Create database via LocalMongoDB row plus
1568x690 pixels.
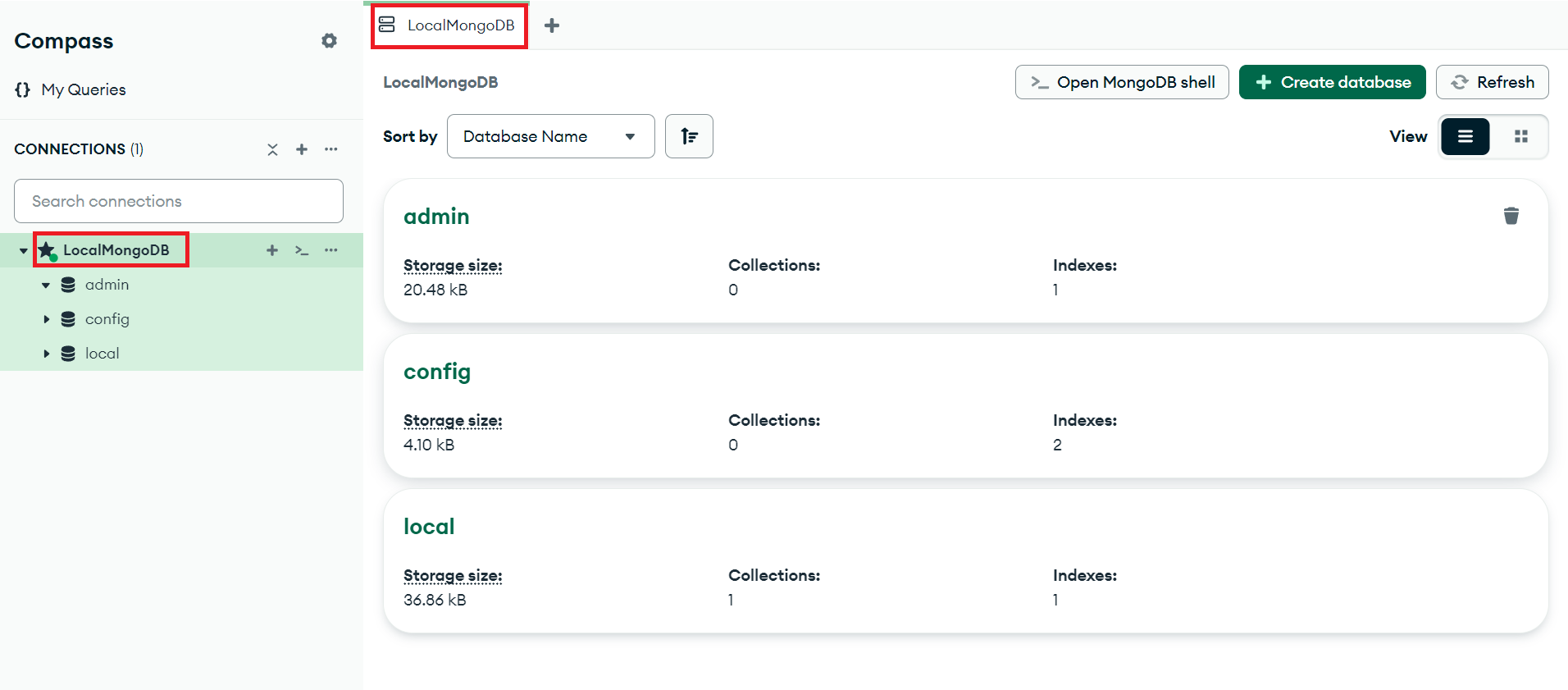[272, 250]
